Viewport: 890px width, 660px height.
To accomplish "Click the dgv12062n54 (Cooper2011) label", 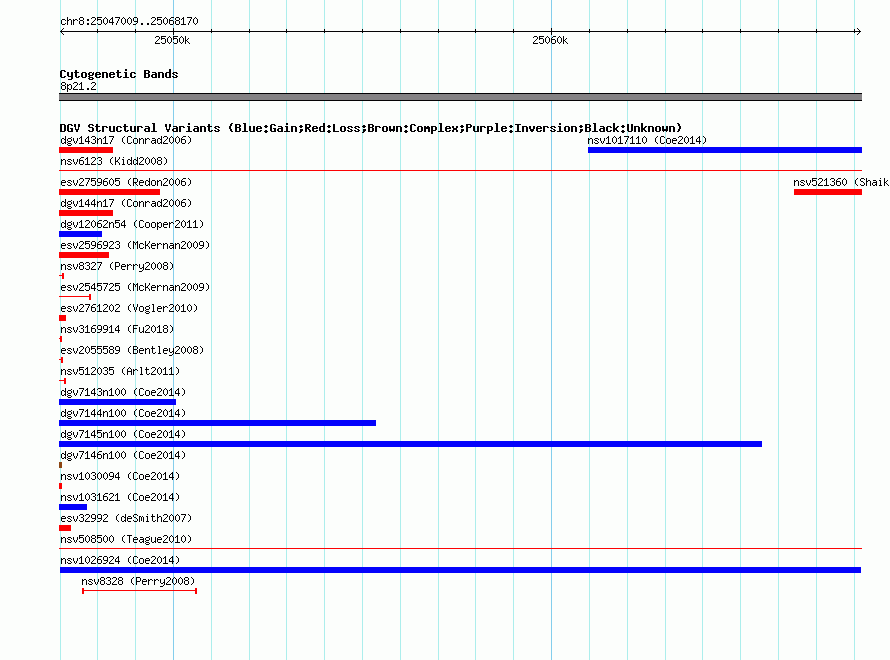I will 132,224.
